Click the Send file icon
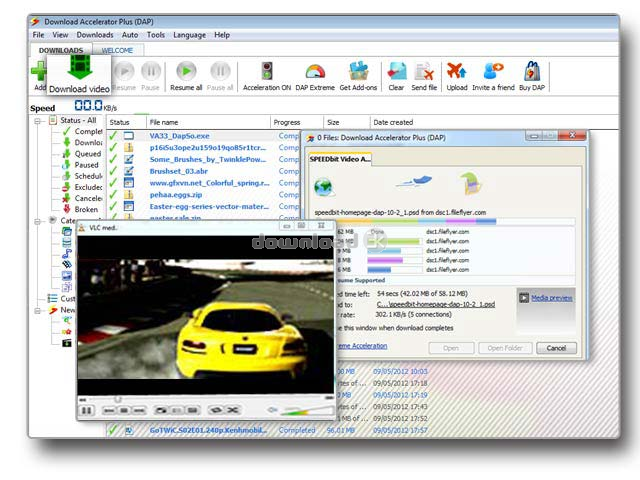The image size is (640, 480). point(424,72)
